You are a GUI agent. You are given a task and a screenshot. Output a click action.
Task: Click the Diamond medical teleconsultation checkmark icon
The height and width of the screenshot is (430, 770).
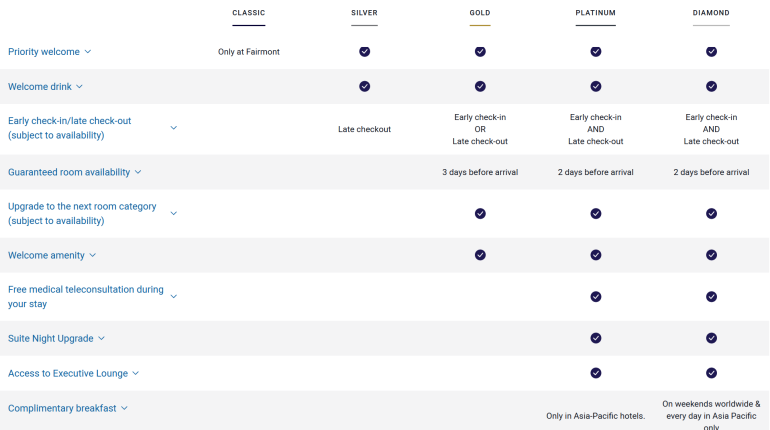(x=711, y=296)
